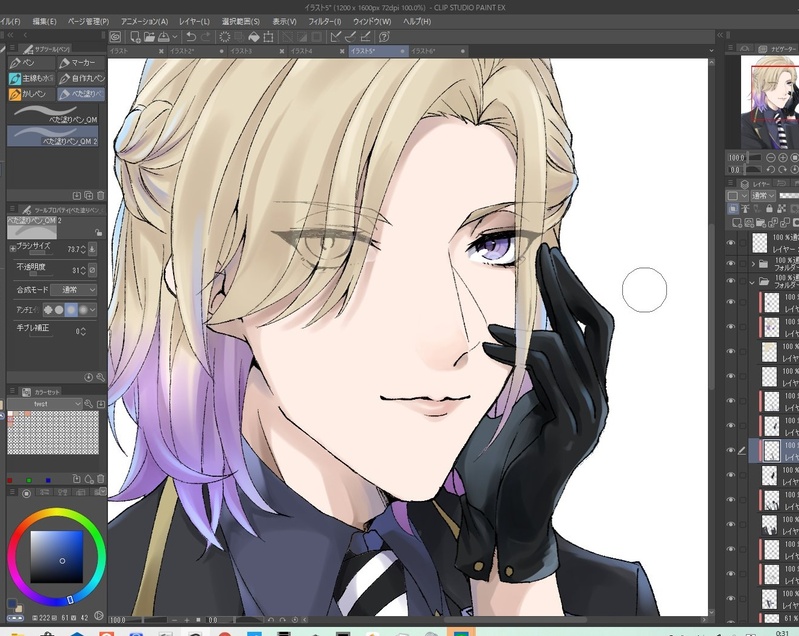Select かしペン sub tool group
This screenshot has width=799, height=636.
click(31, 94)
